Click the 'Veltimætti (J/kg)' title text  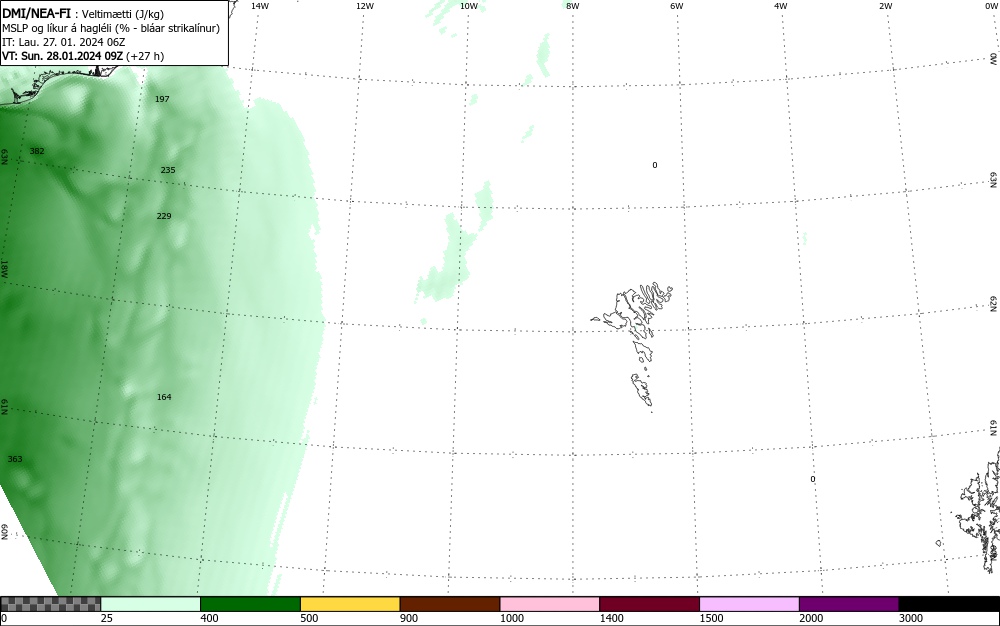pos(122,14)
